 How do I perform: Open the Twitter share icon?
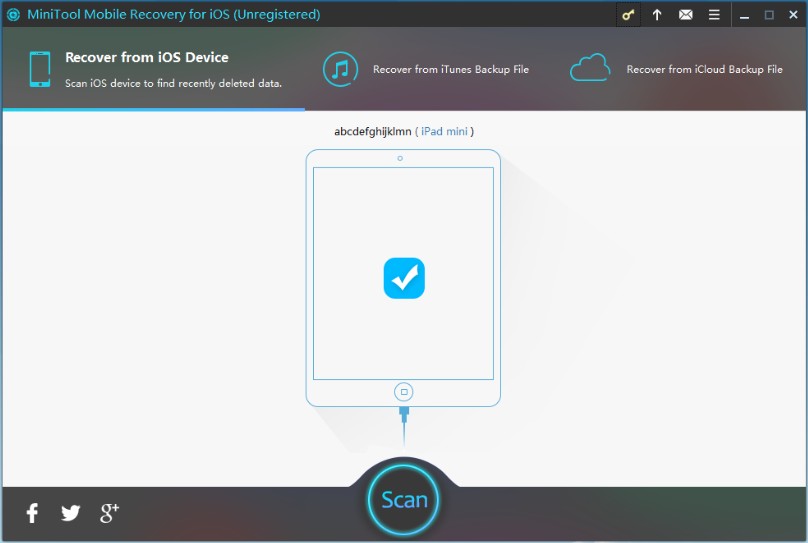point(71,513)
